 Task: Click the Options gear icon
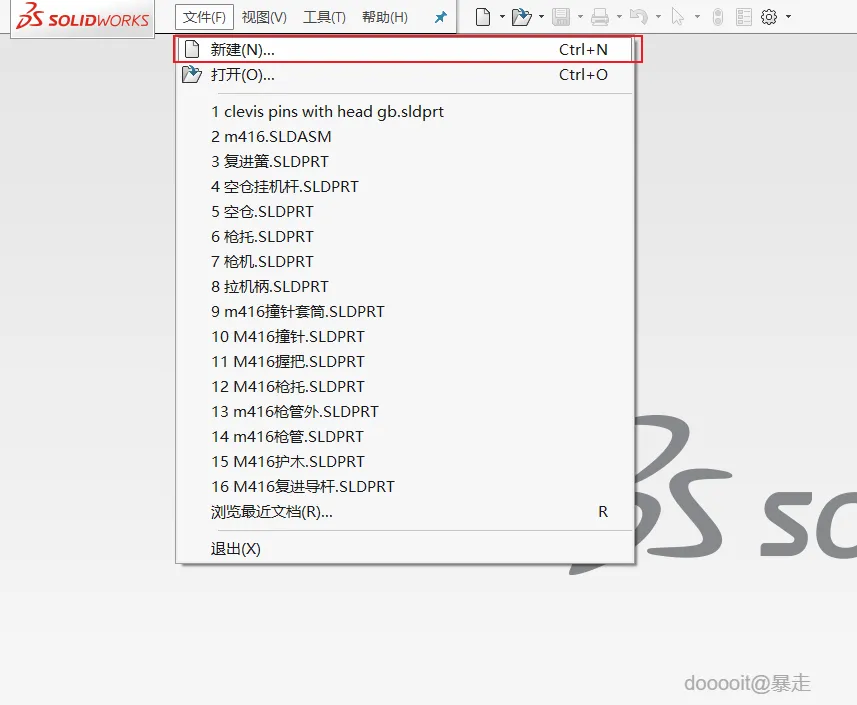pos(769,17)
